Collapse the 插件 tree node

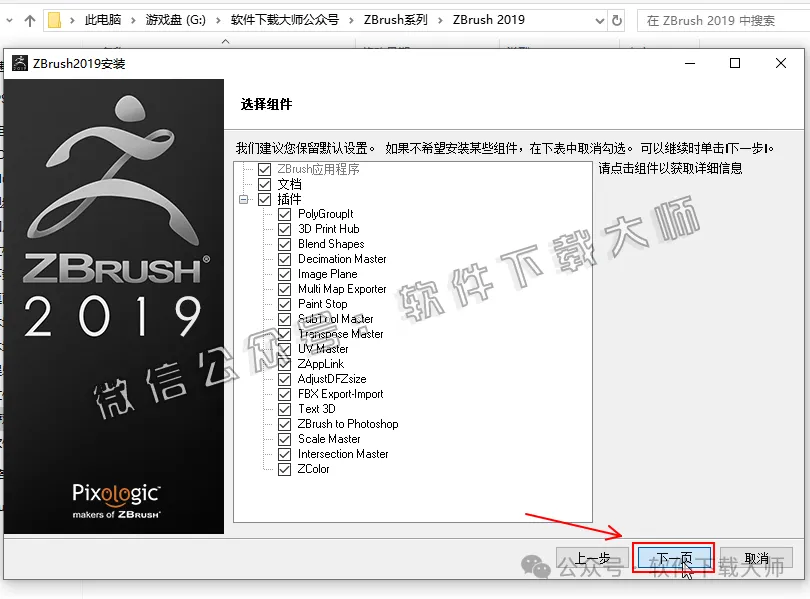click(x=243, y=199)
